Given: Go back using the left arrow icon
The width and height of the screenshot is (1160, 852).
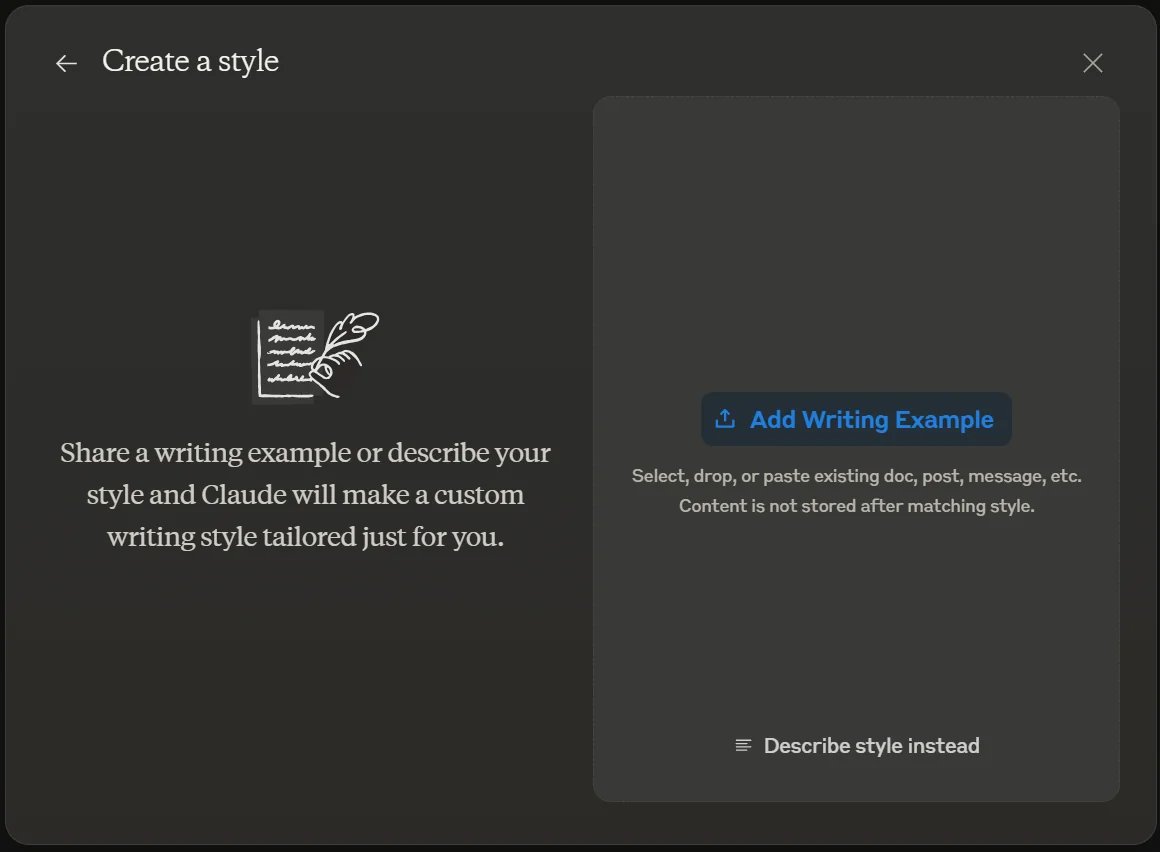Looking at the screenshot, I should (x=67, y=64).
